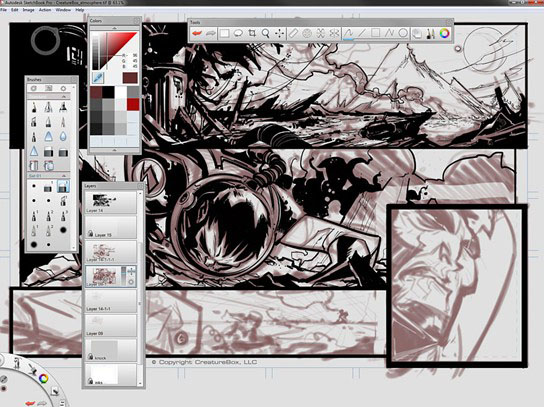Viewport: 544px width, 407px height.
Task: Choose the white palette swatch
Action: pos(120,92)
